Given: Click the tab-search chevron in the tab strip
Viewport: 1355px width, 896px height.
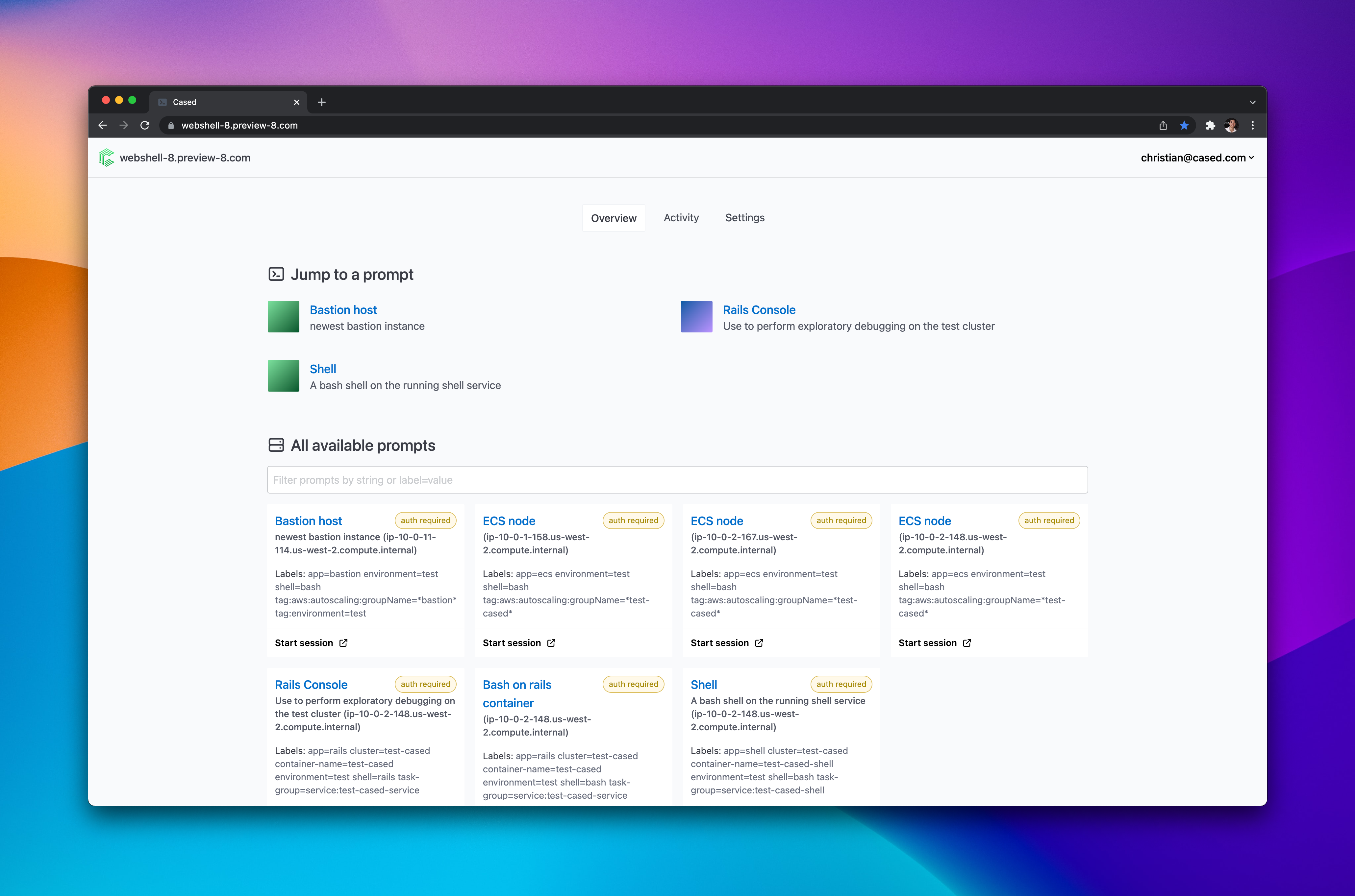Looking at the screenshot, I should coord(1253,102).
